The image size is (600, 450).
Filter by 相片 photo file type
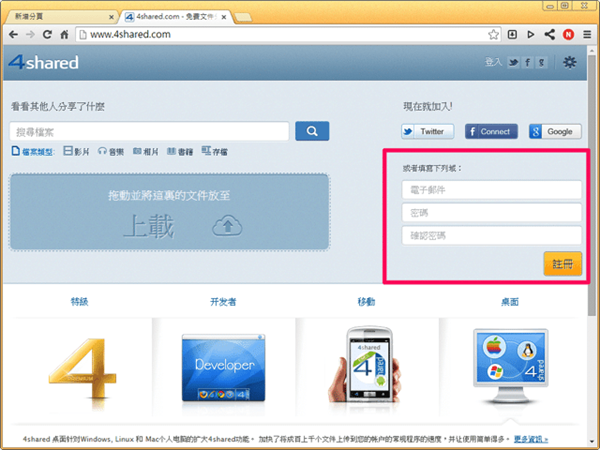pos(145,152)
